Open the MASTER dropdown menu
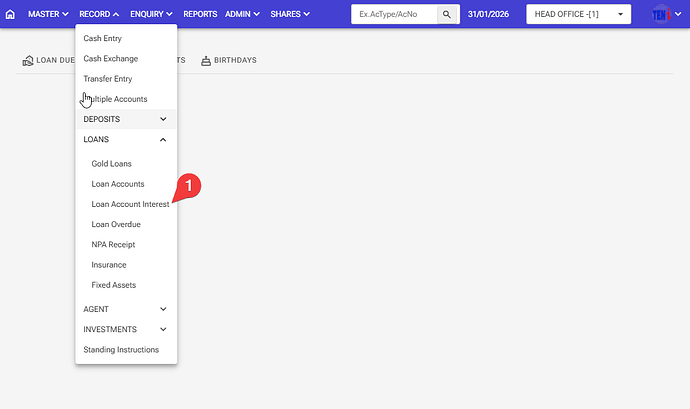Viewport: 690px width, 409px height. [x=49, y=15]
